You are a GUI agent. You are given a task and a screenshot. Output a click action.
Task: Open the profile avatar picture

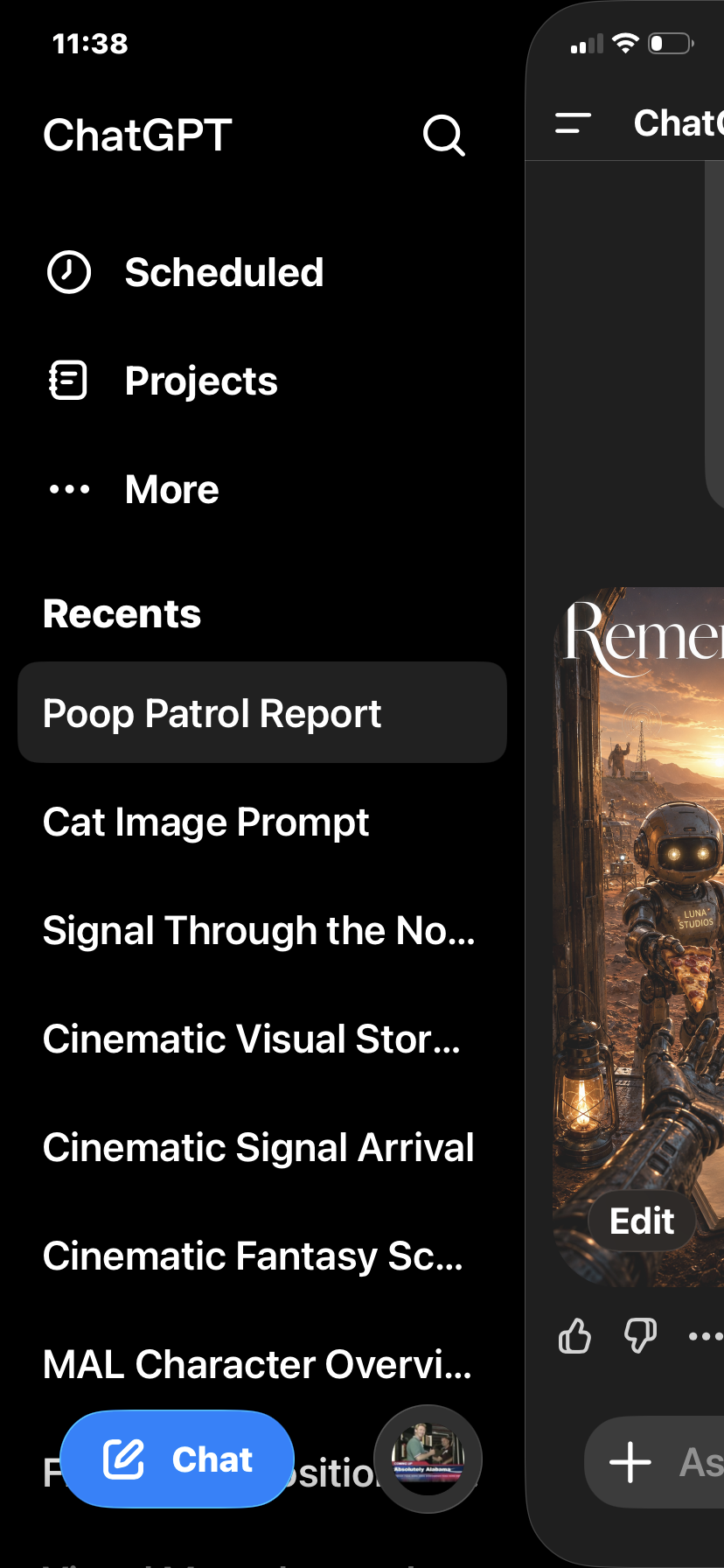point(428,1459)
